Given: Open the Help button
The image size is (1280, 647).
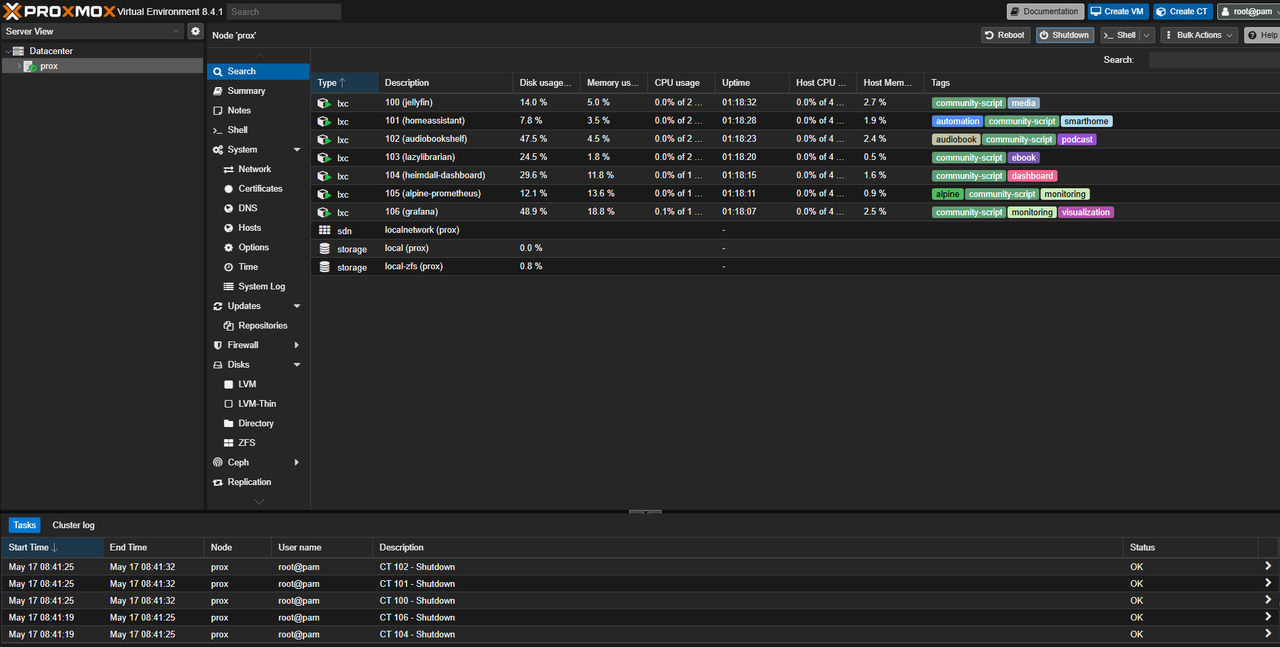Looking at the screenshot, I should click(x=1262, y=35).
